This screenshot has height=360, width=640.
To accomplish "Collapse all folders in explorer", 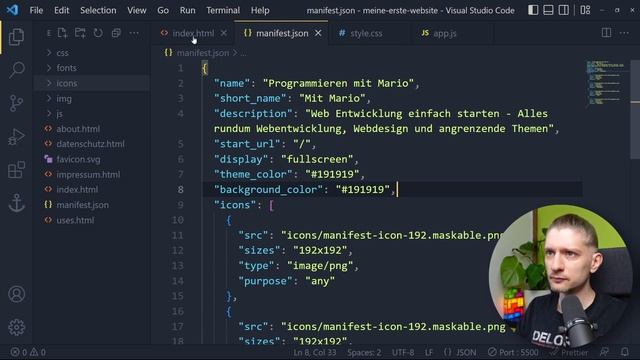I will [116, 33].
